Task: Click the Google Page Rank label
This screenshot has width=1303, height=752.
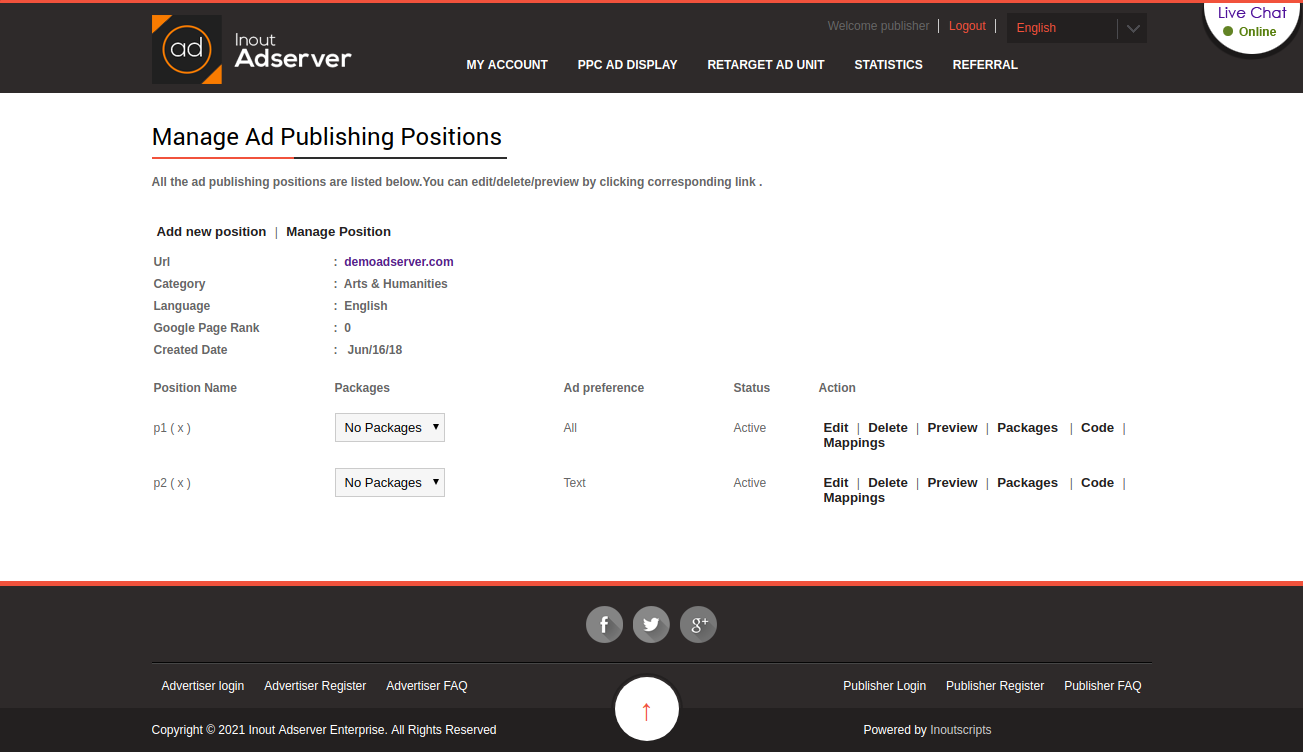Action: pos(207,328)
